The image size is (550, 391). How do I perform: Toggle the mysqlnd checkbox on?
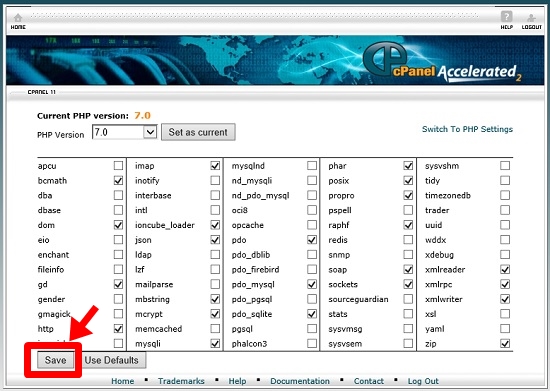(x=312, y=166)
